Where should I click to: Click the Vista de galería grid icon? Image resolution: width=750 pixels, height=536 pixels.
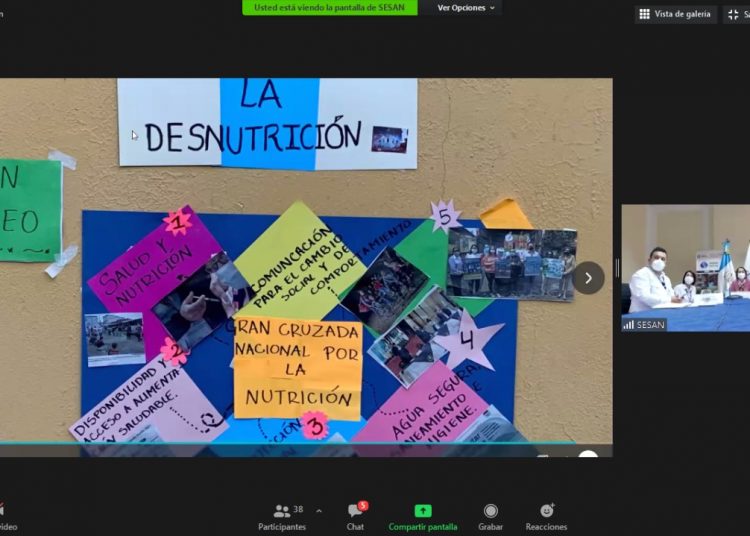(645, 14)
